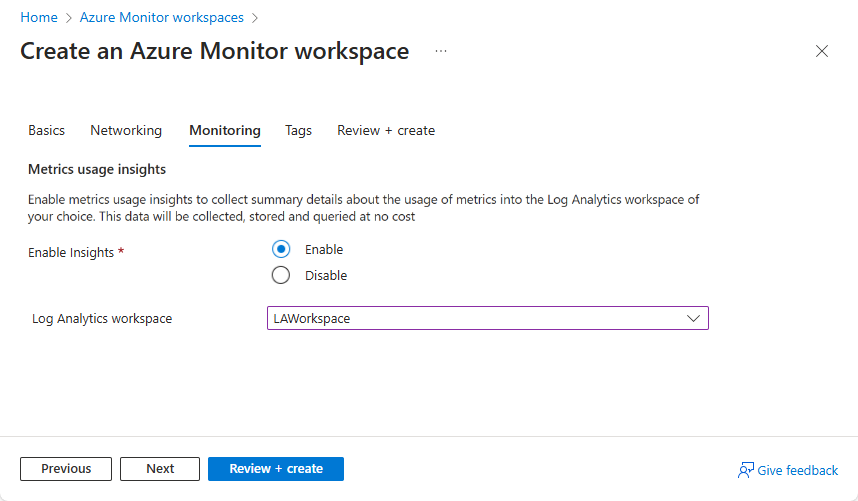The width and height of the screenshot is (858, 501).
Task: Click the Give feedback icon
Action: pyautogui.click(x=745, y=470)
